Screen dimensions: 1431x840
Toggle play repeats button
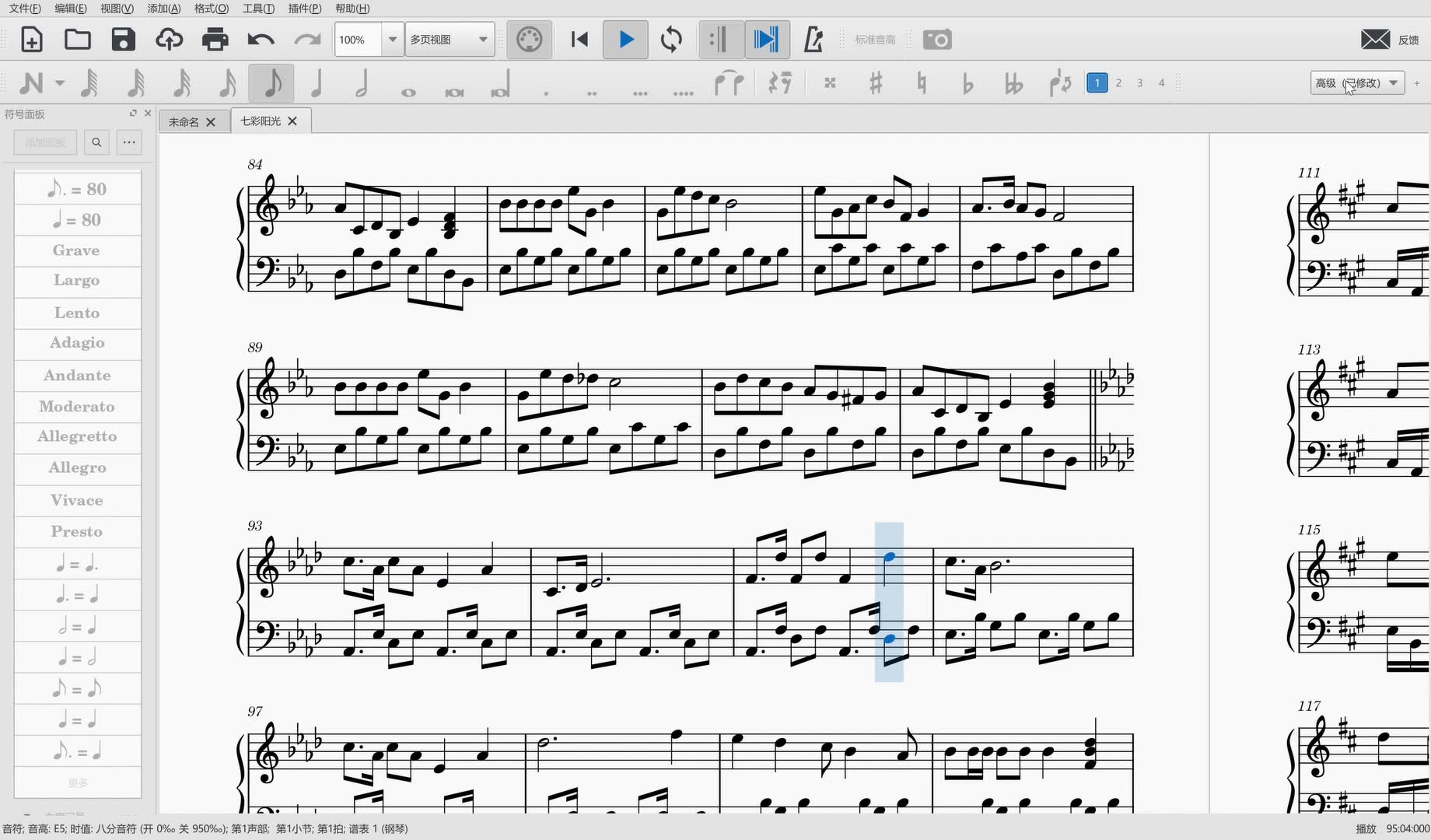click(x=721, y=40)
